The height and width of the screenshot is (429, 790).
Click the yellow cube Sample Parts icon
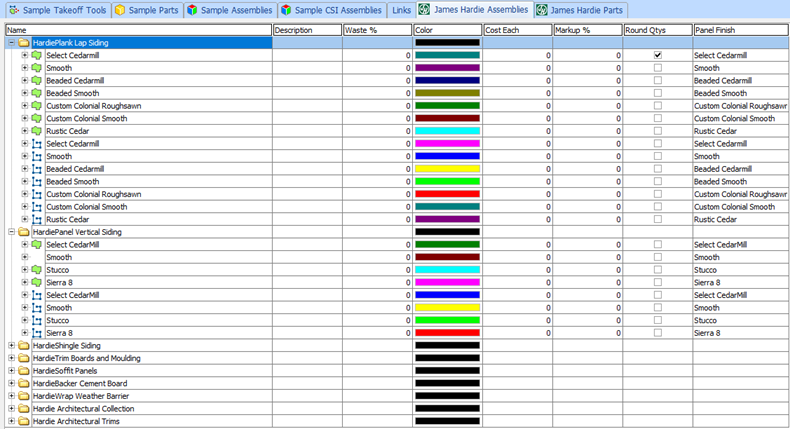120,10
